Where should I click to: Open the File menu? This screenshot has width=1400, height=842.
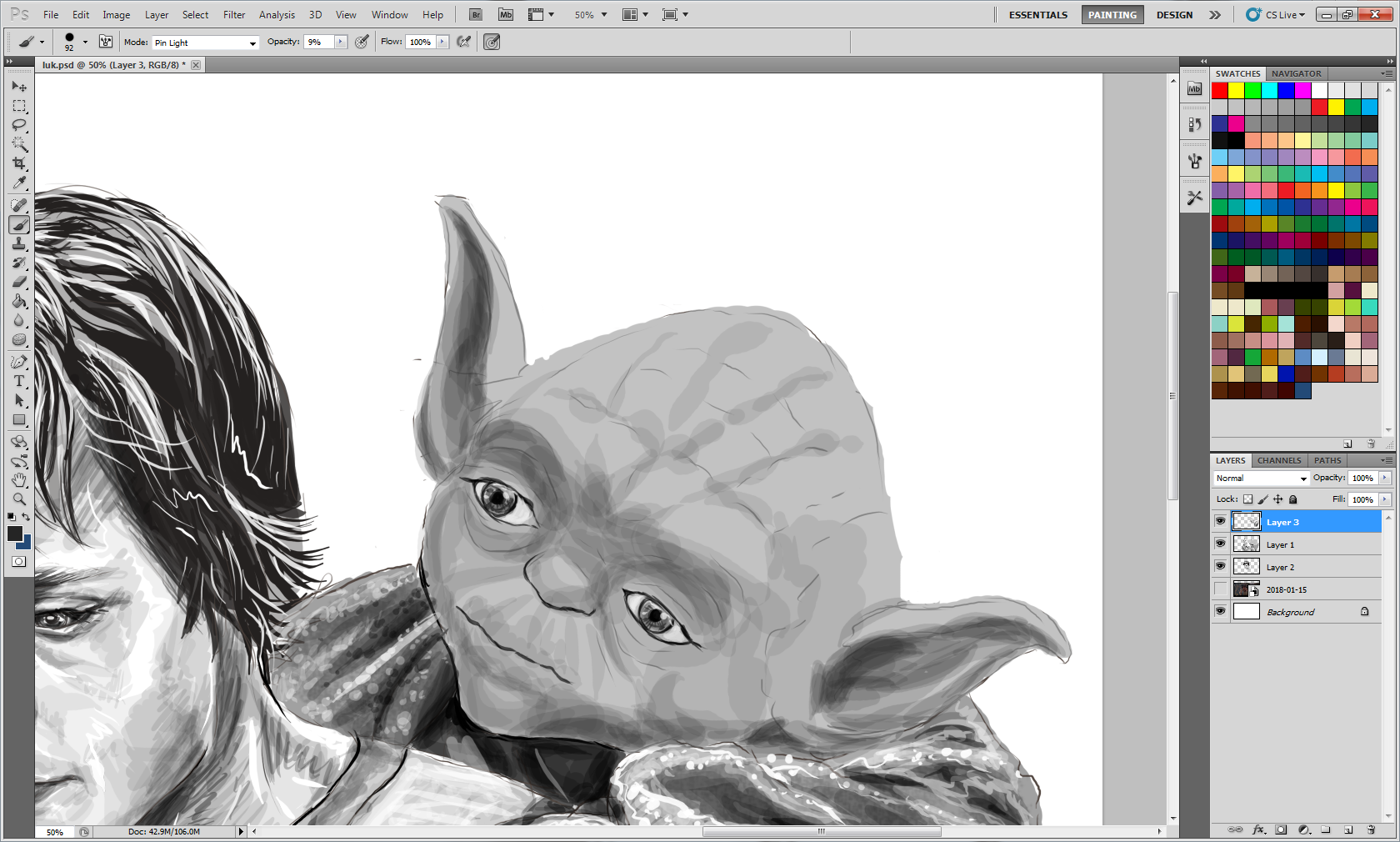point(51,15)
